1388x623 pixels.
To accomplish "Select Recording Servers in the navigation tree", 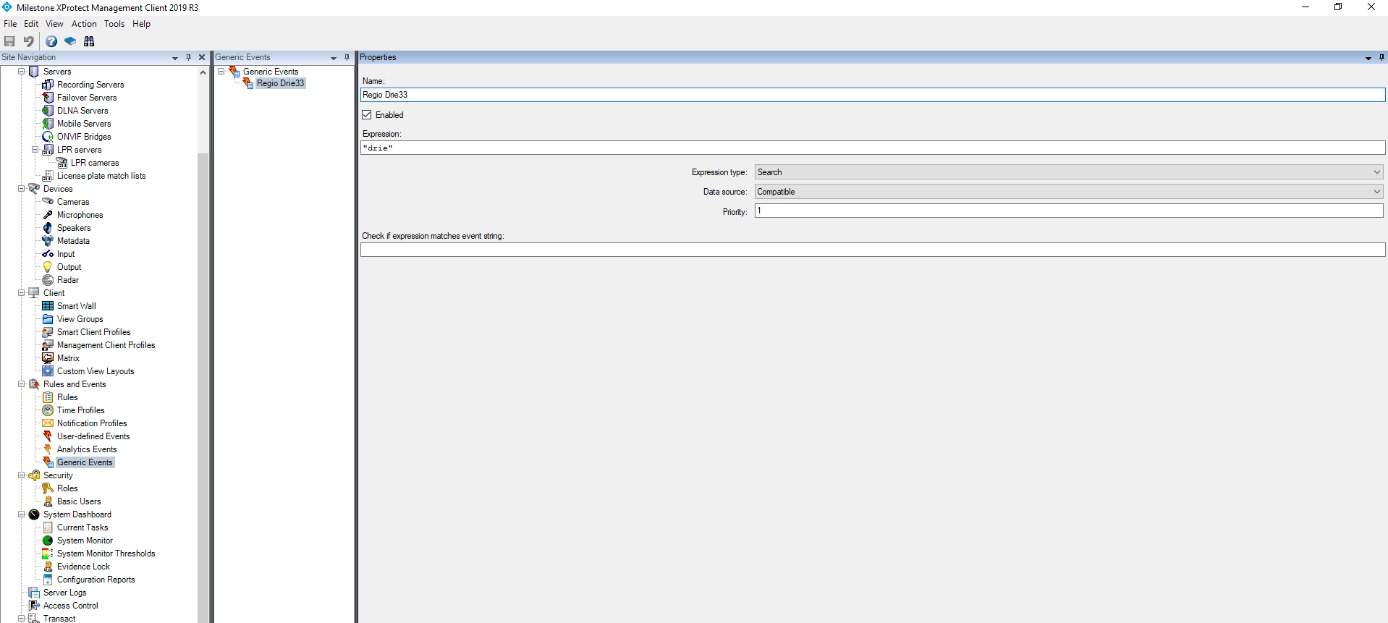I will pyautogui.click(x=91, y=84).
